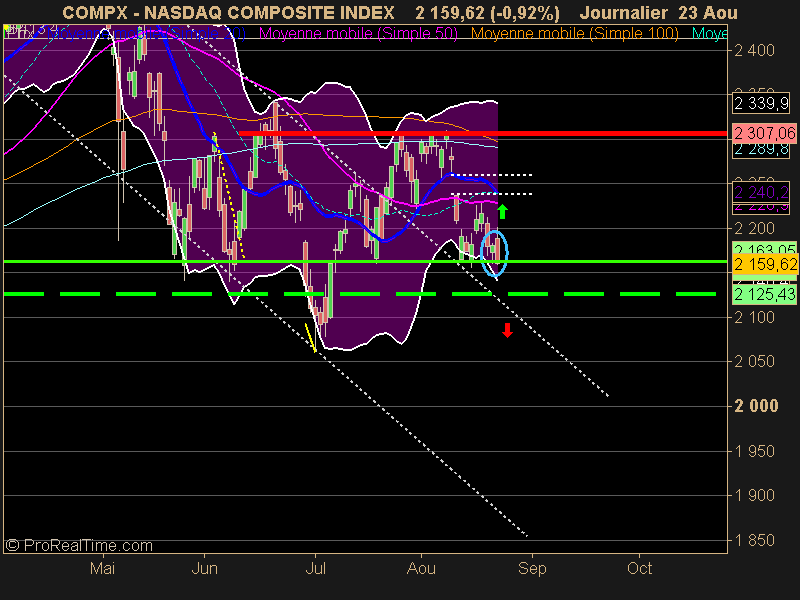The image size is (800, 600).
Task: Click the 1 900 price axis label
Action: pos(754,495)
